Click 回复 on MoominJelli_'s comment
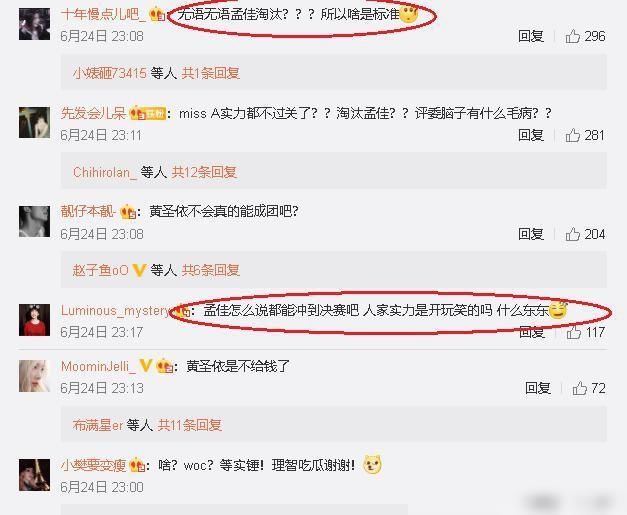 (x=538, y=388)
